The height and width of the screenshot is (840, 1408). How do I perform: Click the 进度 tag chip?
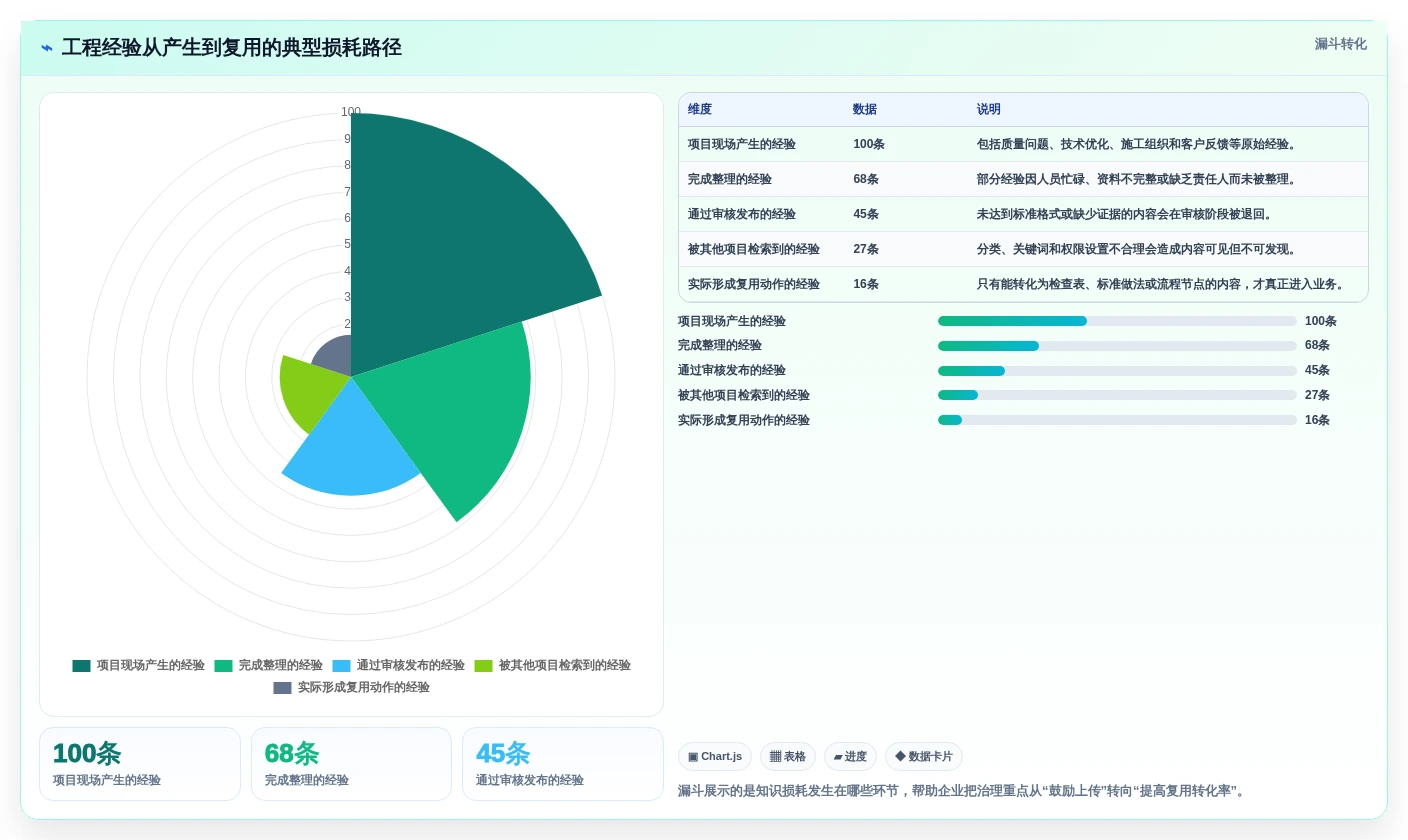[850, 757]
